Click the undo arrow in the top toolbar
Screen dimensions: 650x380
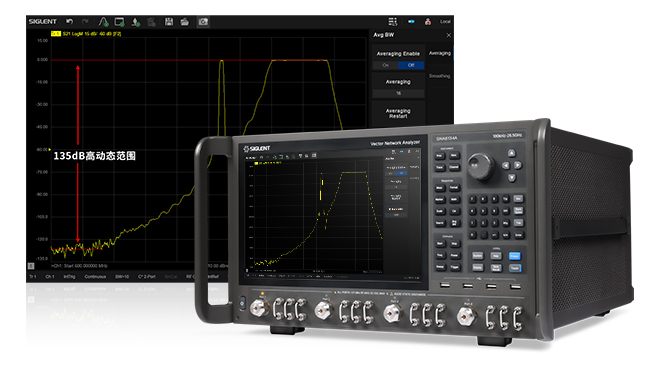click(70, 22)
